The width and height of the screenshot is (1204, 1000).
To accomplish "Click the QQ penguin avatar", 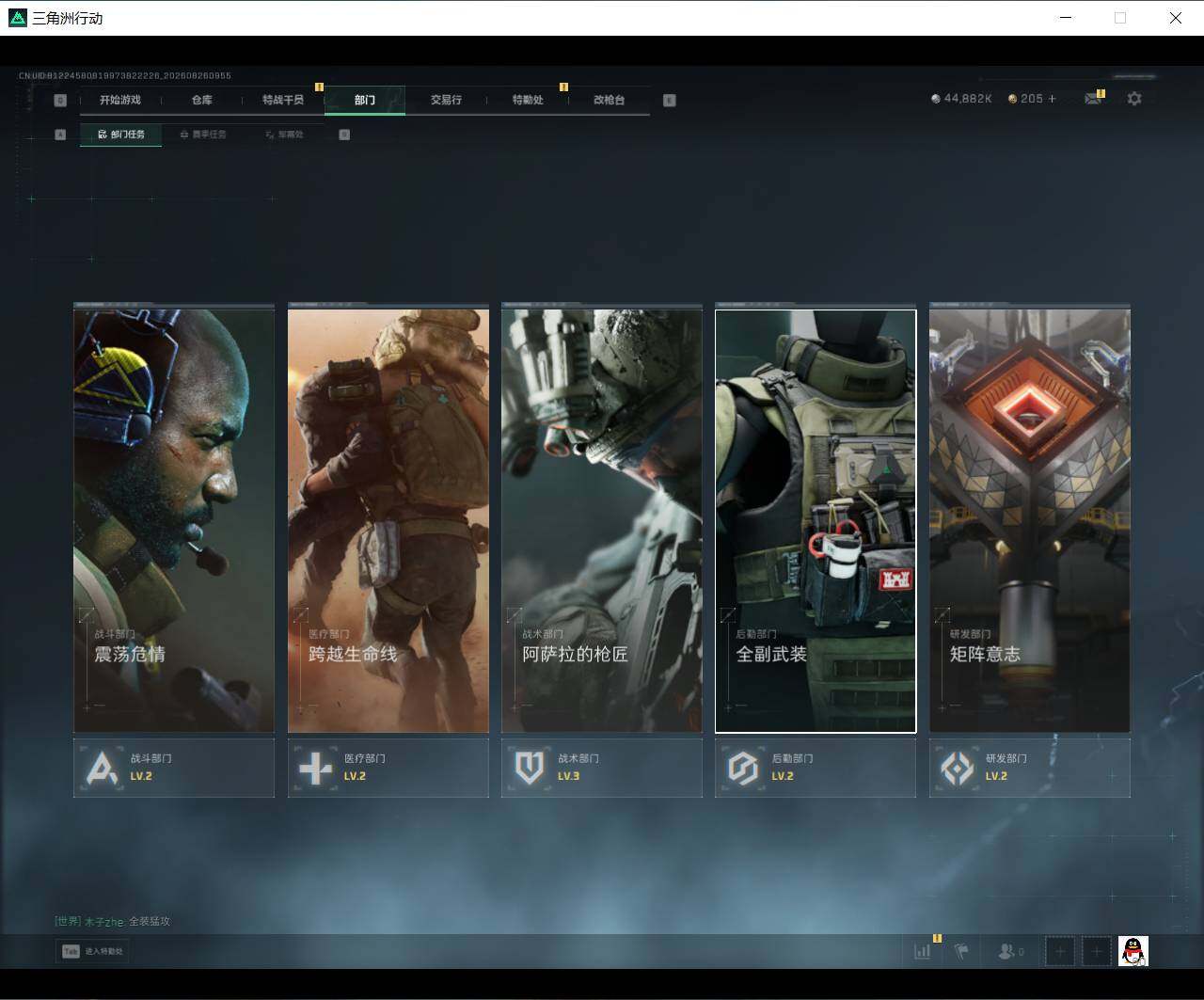I will tap(1133, 951).
